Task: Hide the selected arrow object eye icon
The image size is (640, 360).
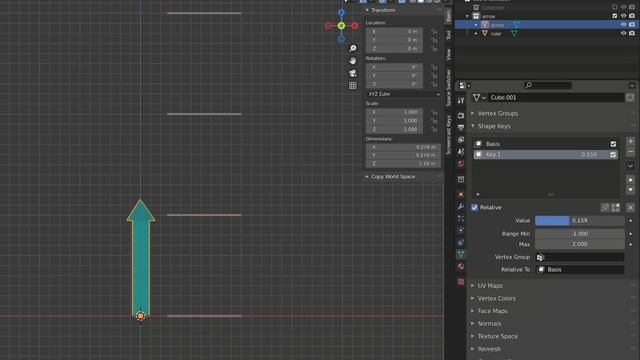Action: point(623,24)
